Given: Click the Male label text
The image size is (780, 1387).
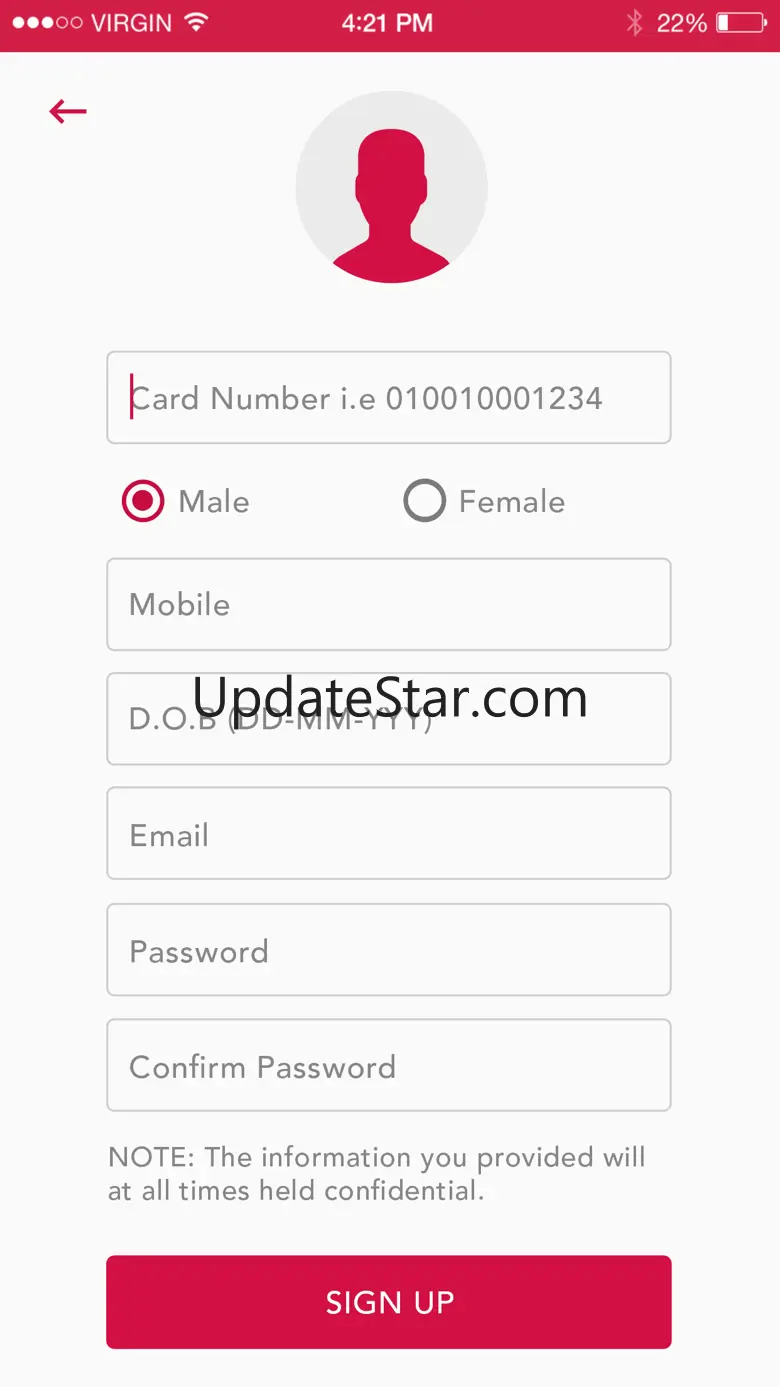Looking at the screenshot, I should 214,501.
